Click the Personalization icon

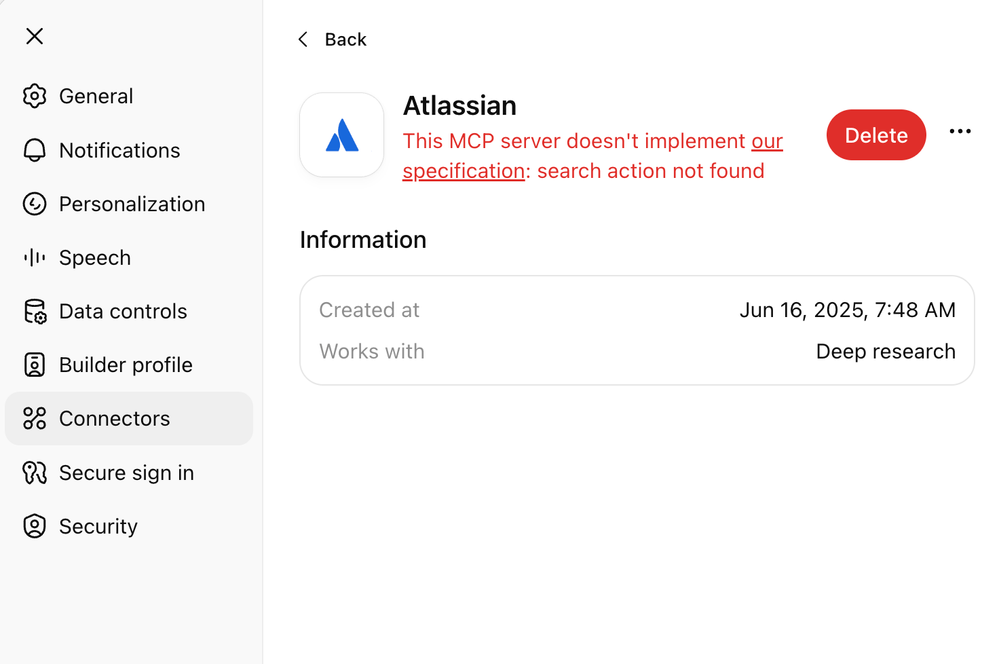pyautogui.click(x=34, y=204)
